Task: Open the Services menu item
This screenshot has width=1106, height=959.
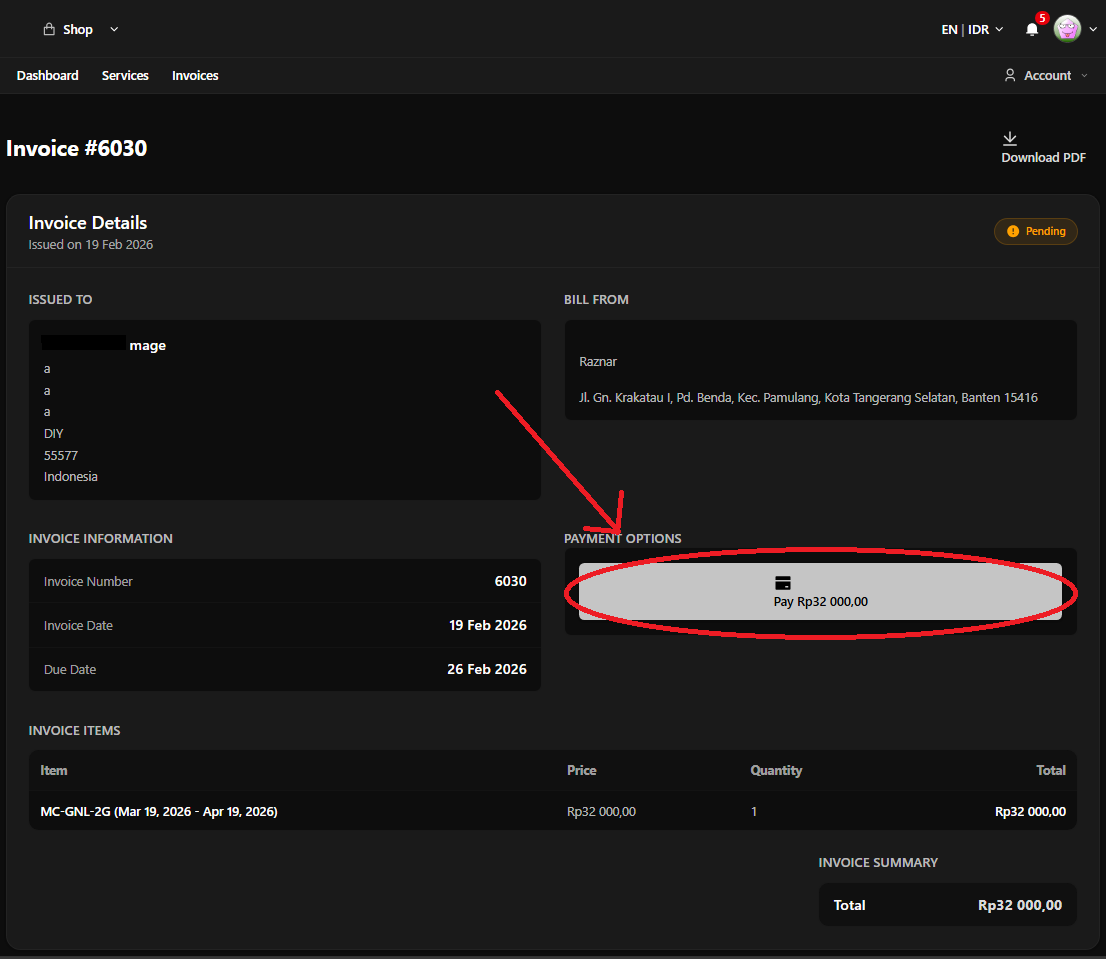Action: (x=125, y=76)
